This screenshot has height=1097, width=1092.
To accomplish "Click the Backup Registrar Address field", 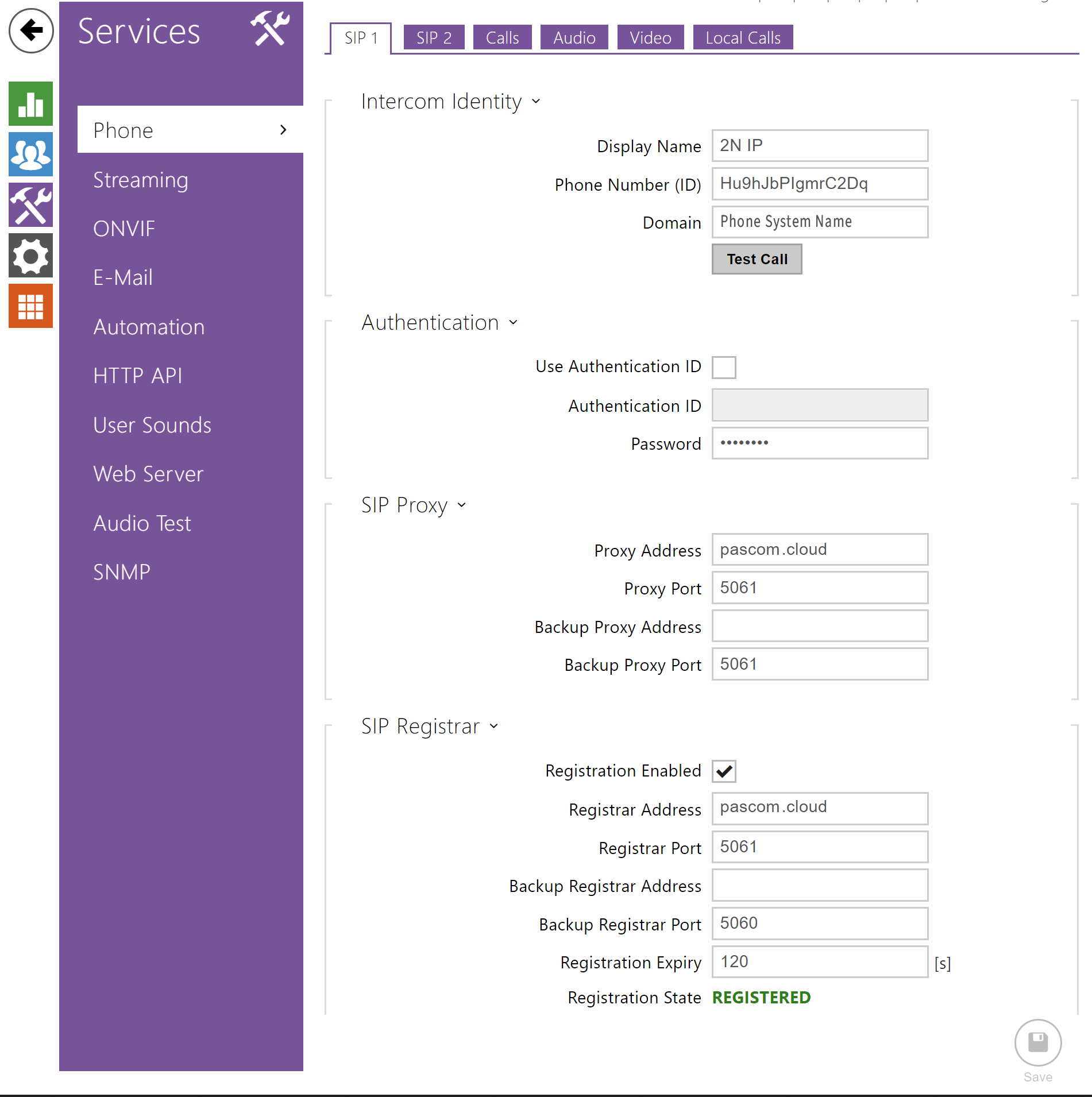I will (820, 885).
